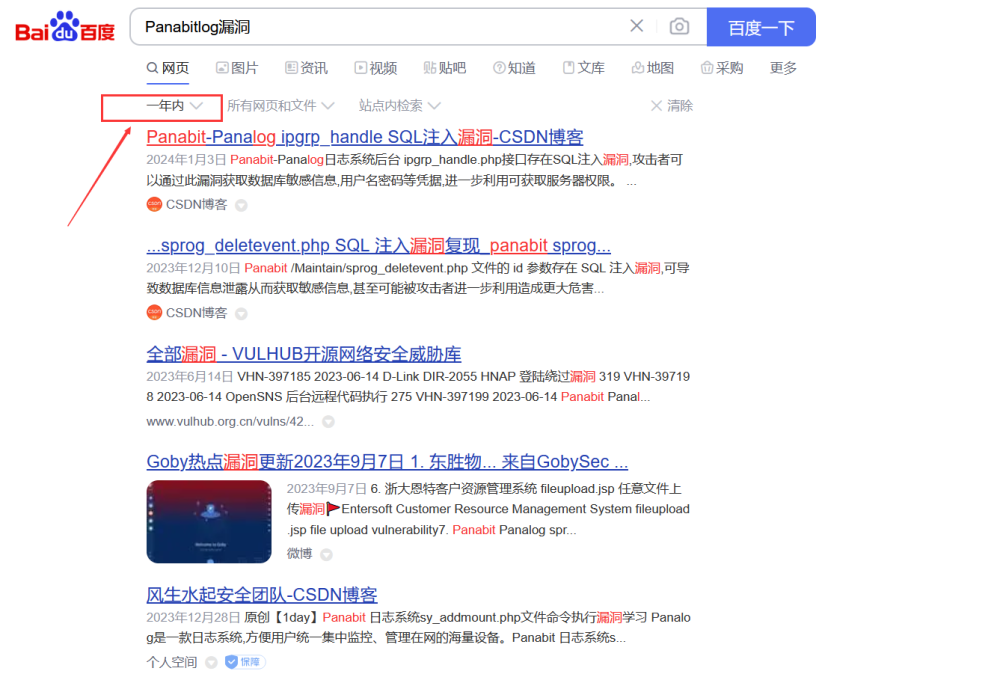Expand the 所有网页和文件 dropdown

pyautogui.click(x=281, y=106)
